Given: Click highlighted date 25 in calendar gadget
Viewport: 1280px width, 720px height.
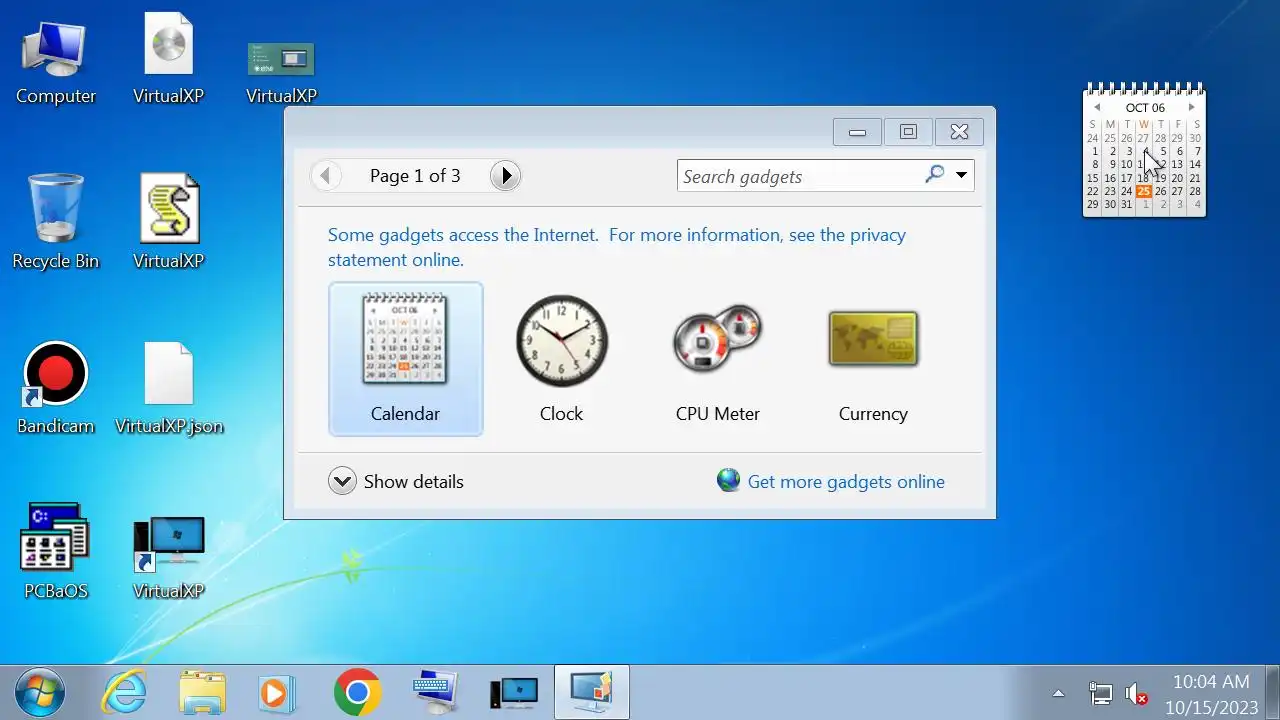Looking at the screenshot, I should click(1143, 191).
